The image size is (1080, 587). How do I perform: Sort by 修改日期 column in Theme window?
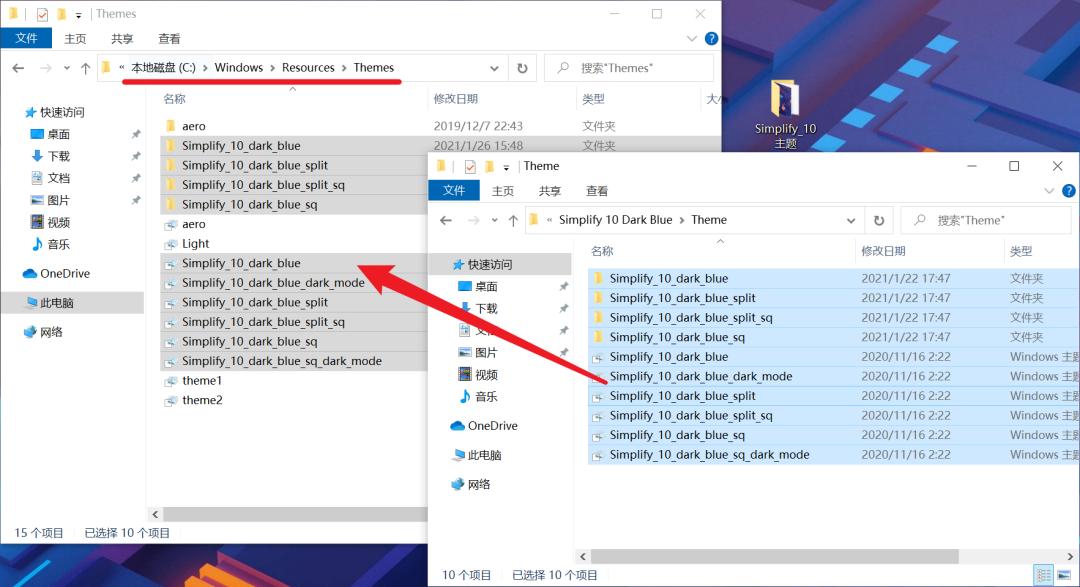tap(883, 251)
